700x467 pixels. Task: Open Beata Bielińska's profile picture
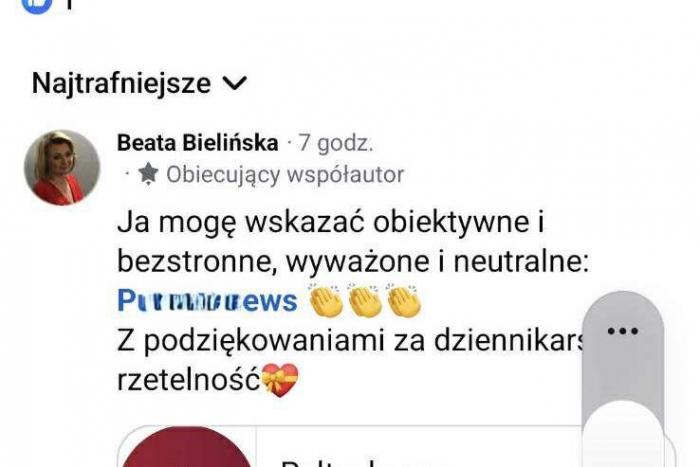click(62, 168)
